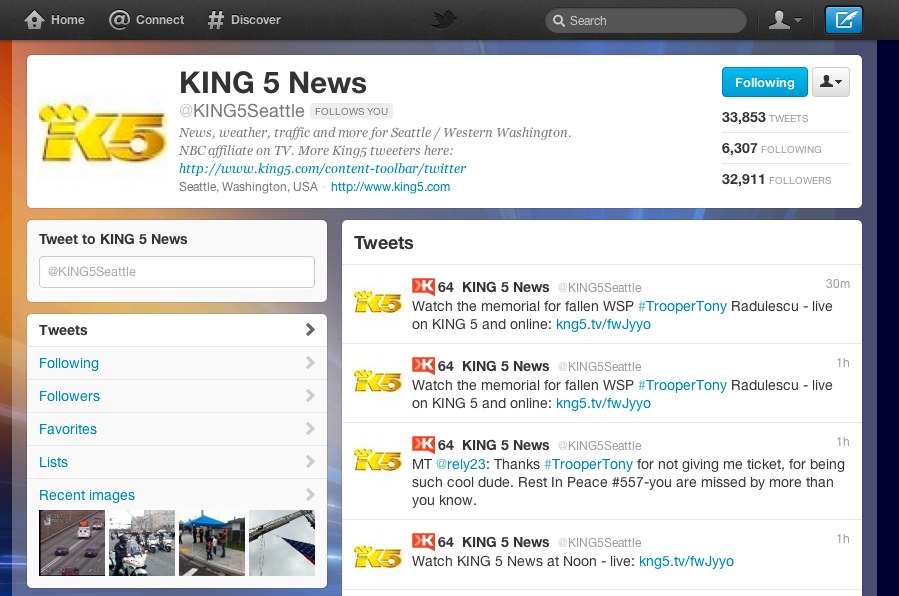Open Connect via the @ icon
Image resolution: width=899 pixels, height=596 pixels.
119,19
